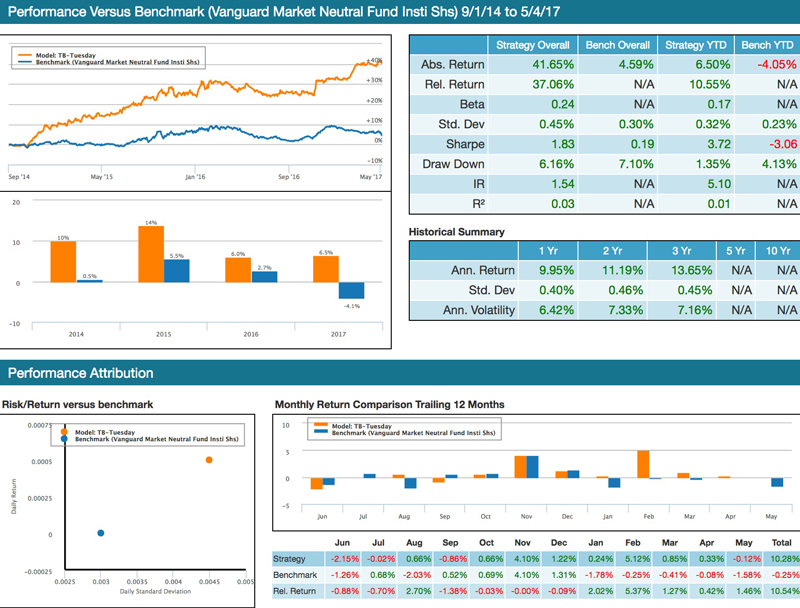Click the blue data point in Risk/Return scatter
This screenshot has width=800, height=608.
click(101, 533)
